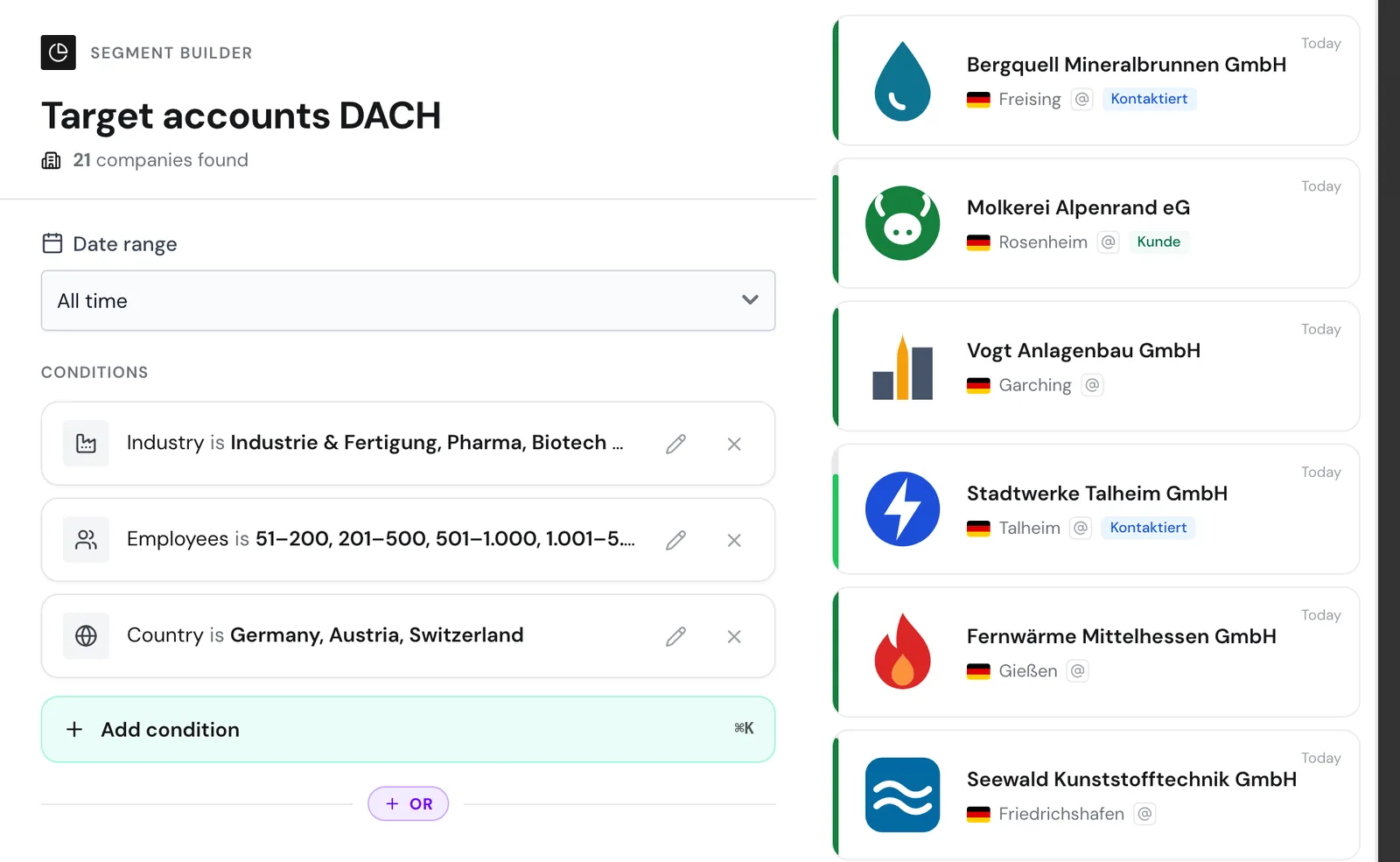Open the Fernwärme Mittelhessen flame logo
1400x862 pixels.
coord(902,651)
